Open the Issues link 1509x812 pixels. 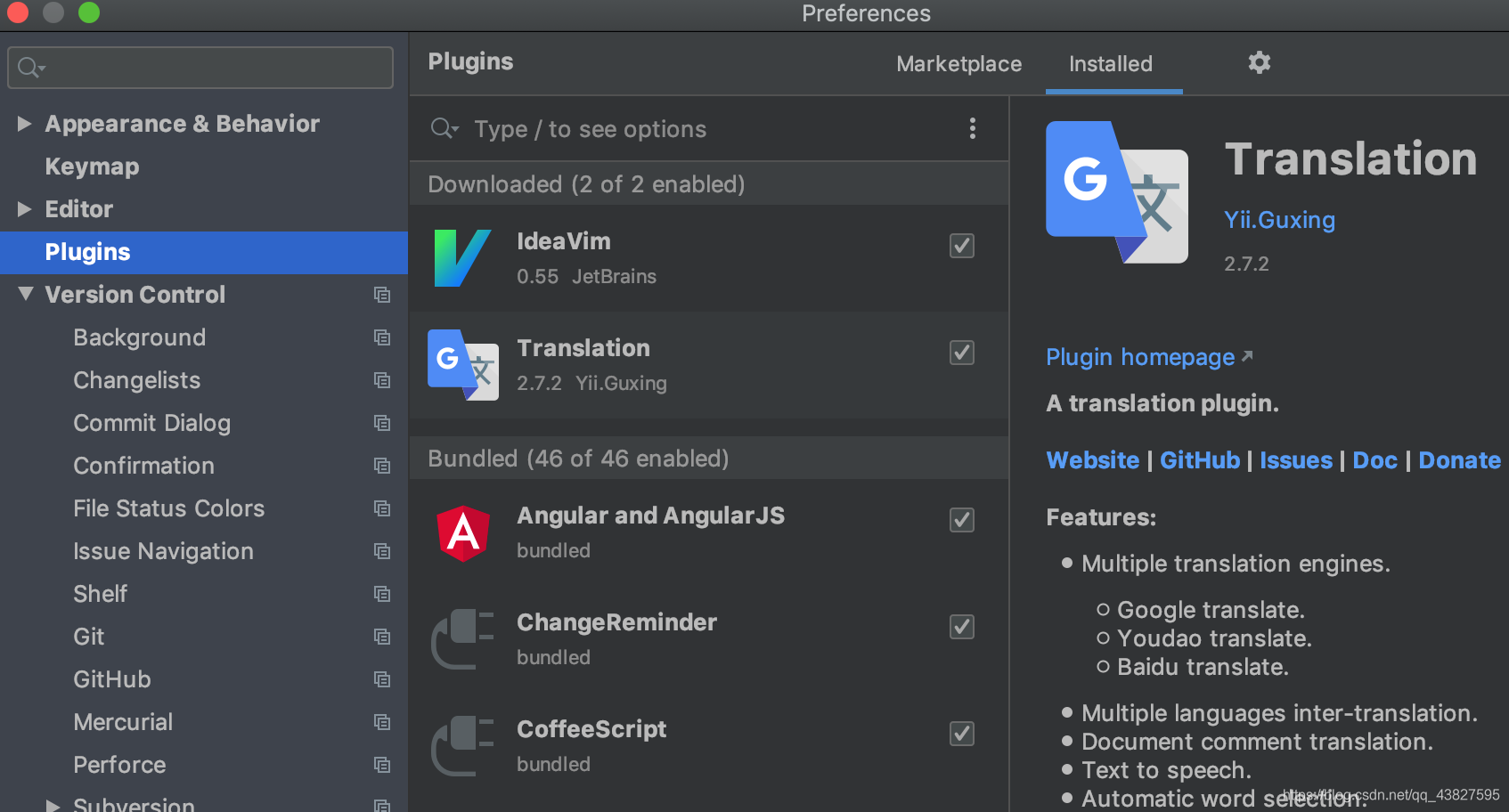coord(1296,460)
